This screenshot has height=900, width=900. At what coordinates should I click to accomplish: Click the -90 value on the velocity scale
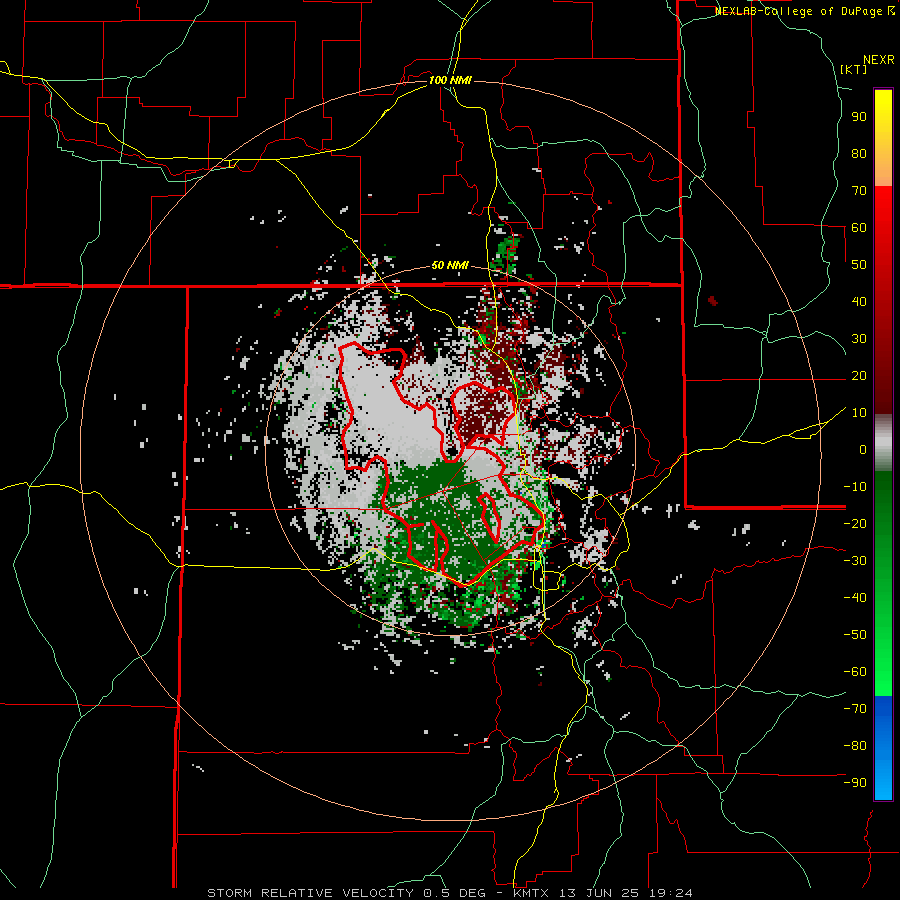pos(855,783)
